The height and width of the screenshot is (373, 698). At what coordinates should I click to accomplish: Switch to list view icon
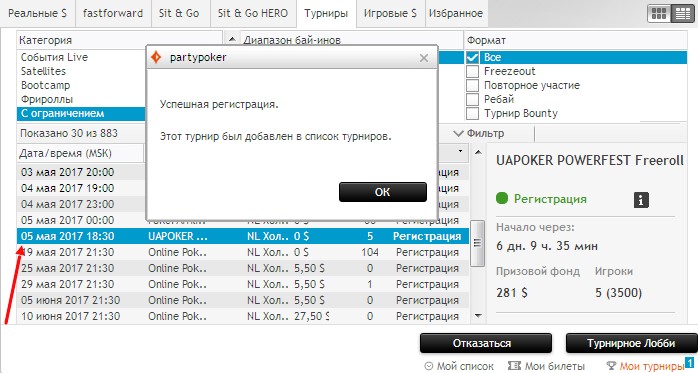682,14
